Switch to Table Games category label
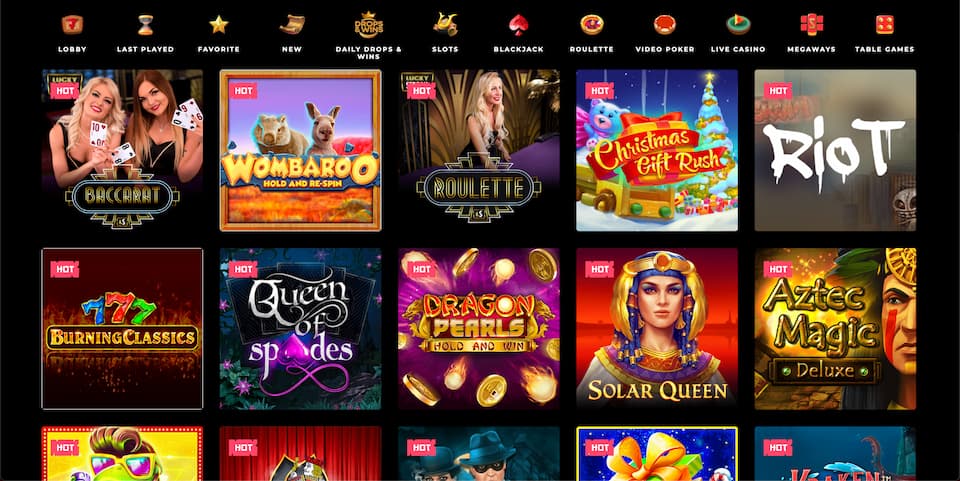The width and height of the screenshot is (960, 481). [x=885, y=50]
